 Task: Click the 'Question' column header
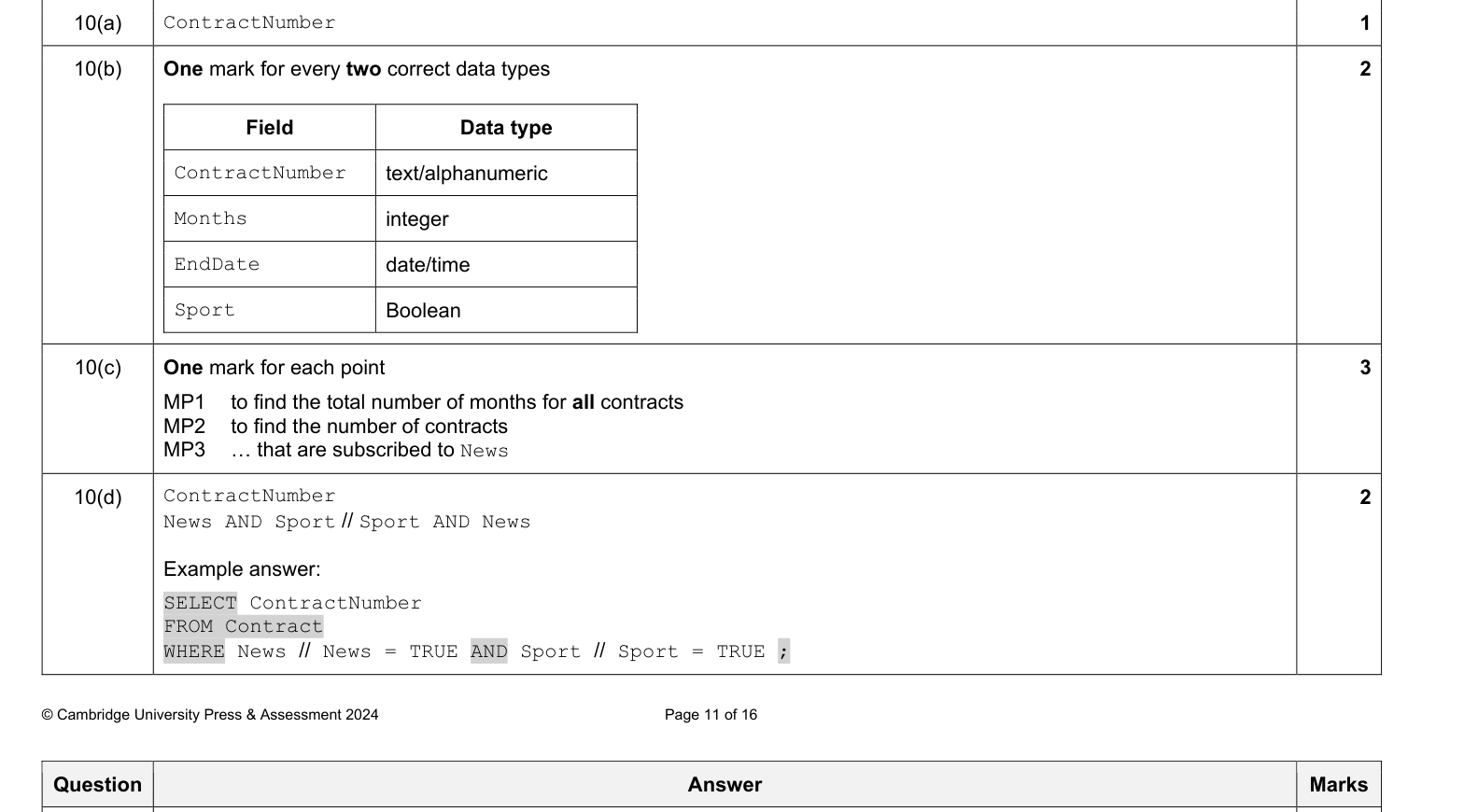click(97, 785)
